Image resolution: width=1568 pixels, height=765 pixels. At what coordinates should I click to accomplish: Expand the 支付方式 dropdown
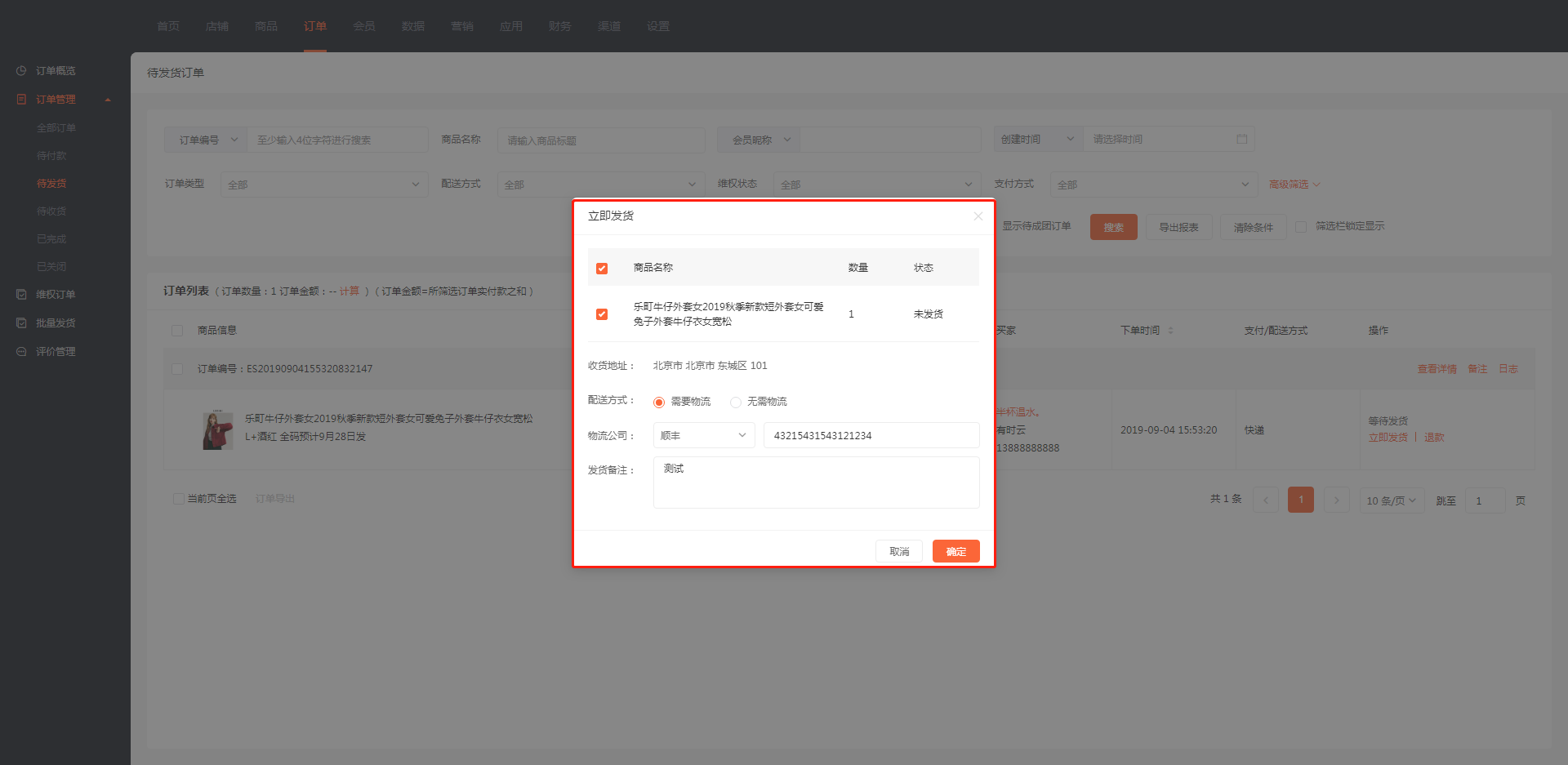point(1153,185)
